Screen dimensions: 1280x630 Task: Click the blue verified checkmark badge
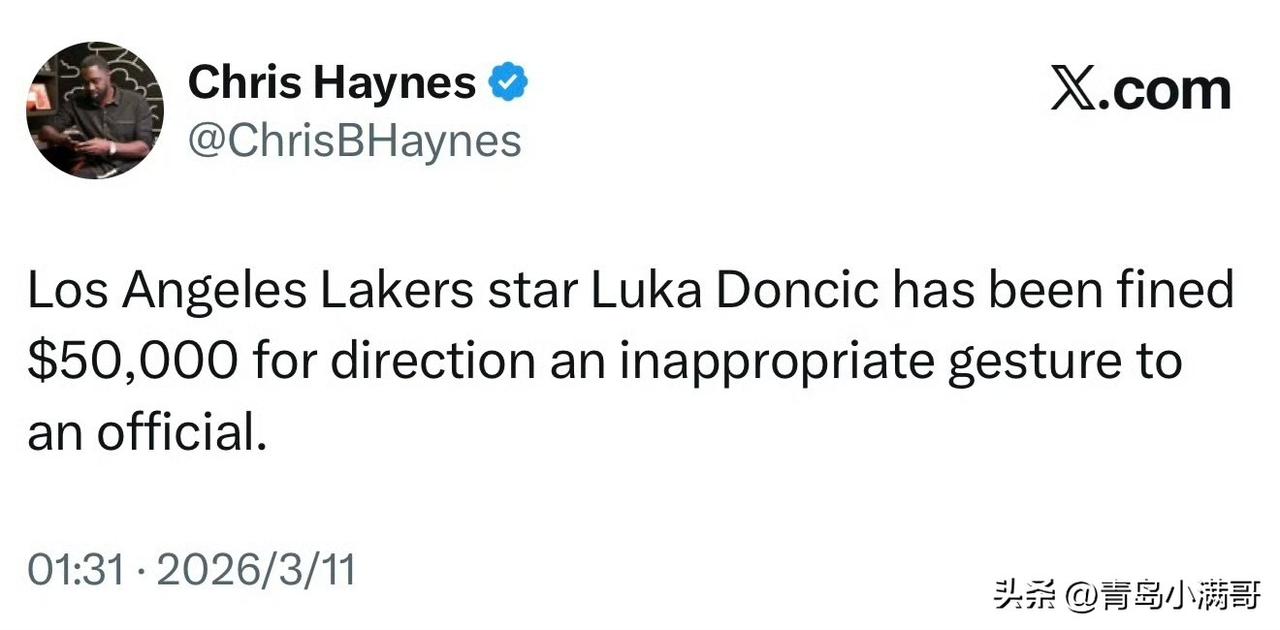[x=508, y=82]
